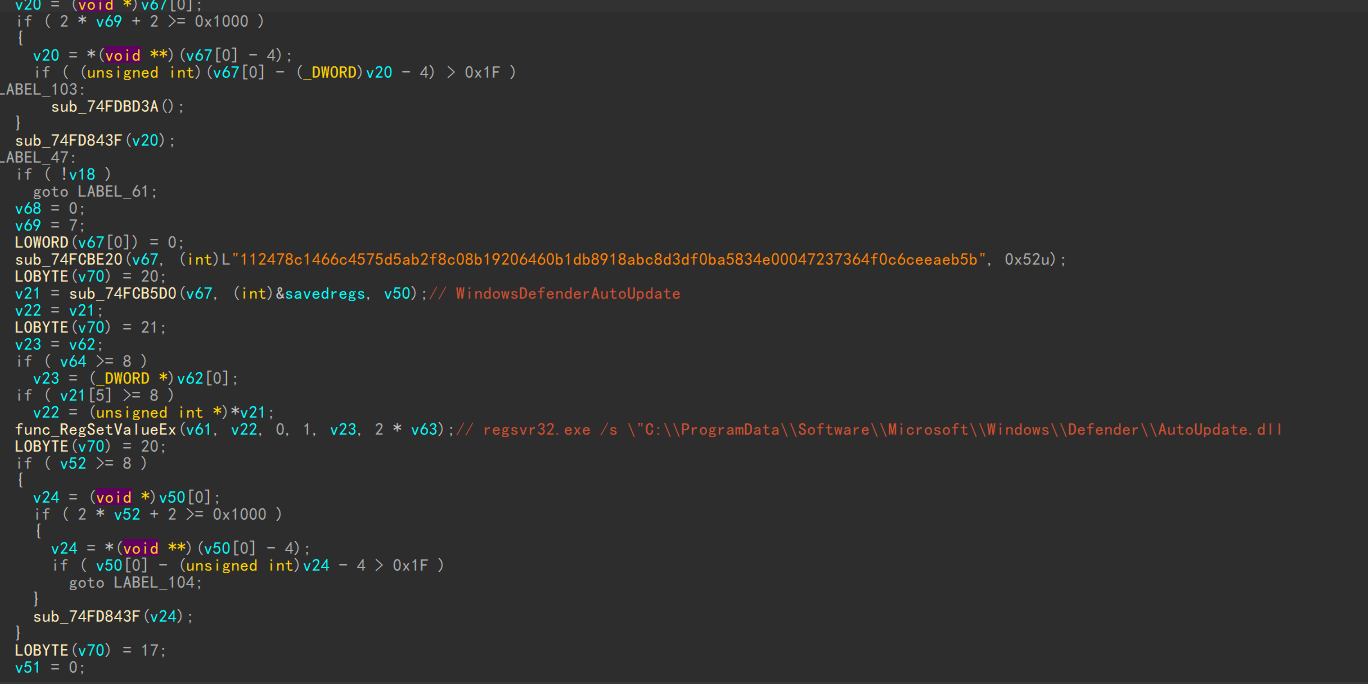Click the func_RegSetValueEx function name
1368x684 pixels.
pyautogui.click(x=95, y=429)
